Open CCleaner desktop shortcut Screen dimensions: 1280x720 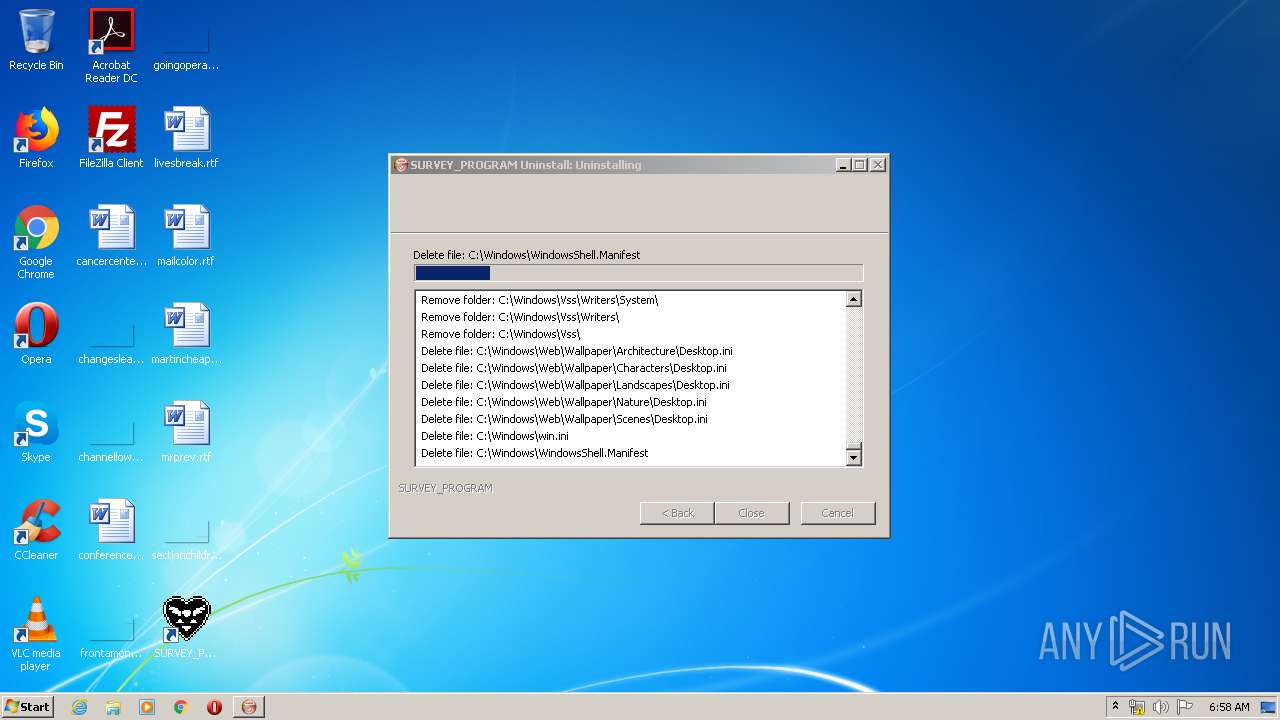(36, 530)
